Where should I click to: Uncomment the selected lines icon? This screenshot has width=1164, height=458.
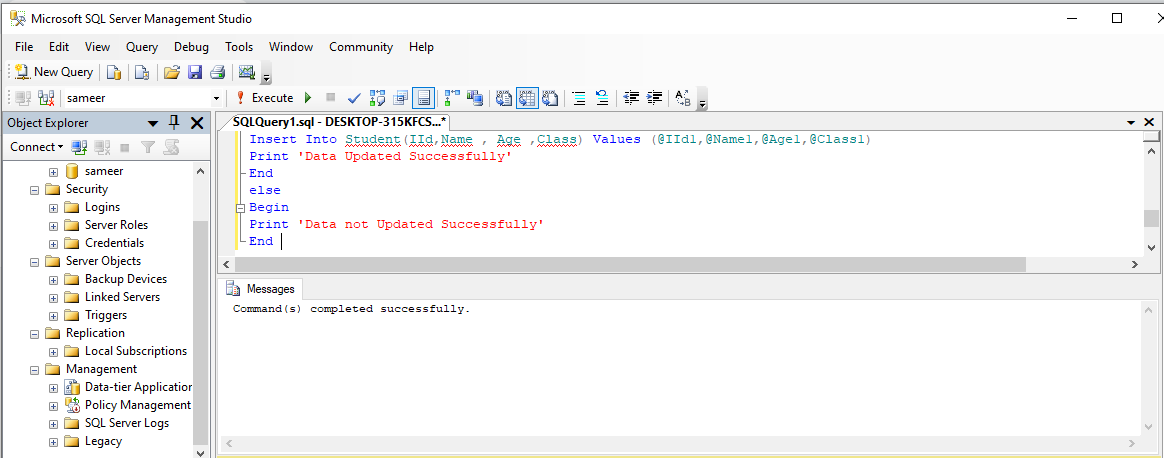602,98
